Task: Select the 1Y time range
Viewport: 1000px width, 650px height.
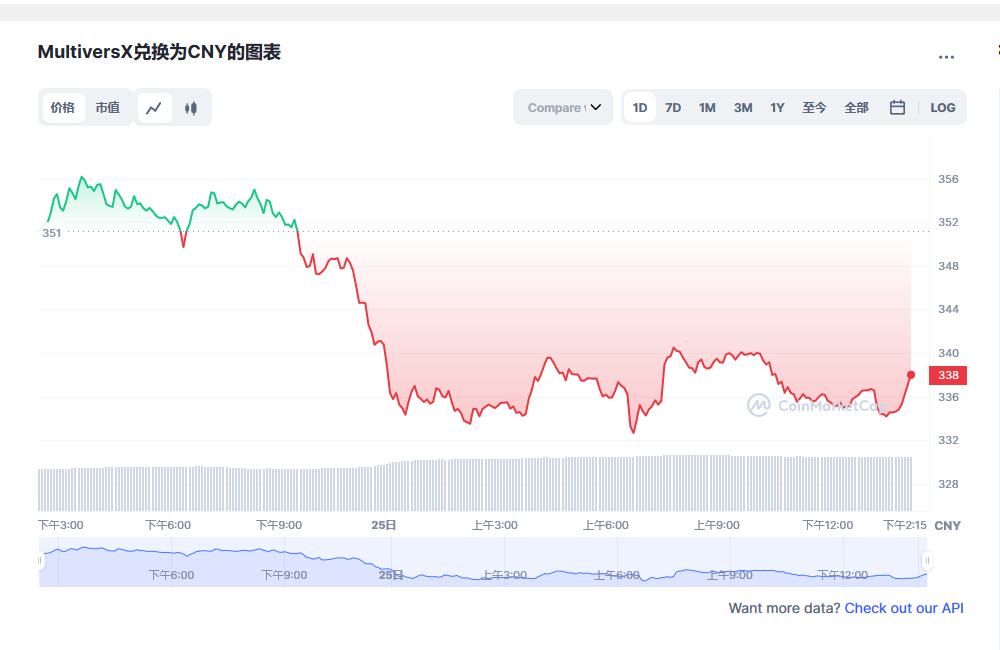Action: point(777,107)
